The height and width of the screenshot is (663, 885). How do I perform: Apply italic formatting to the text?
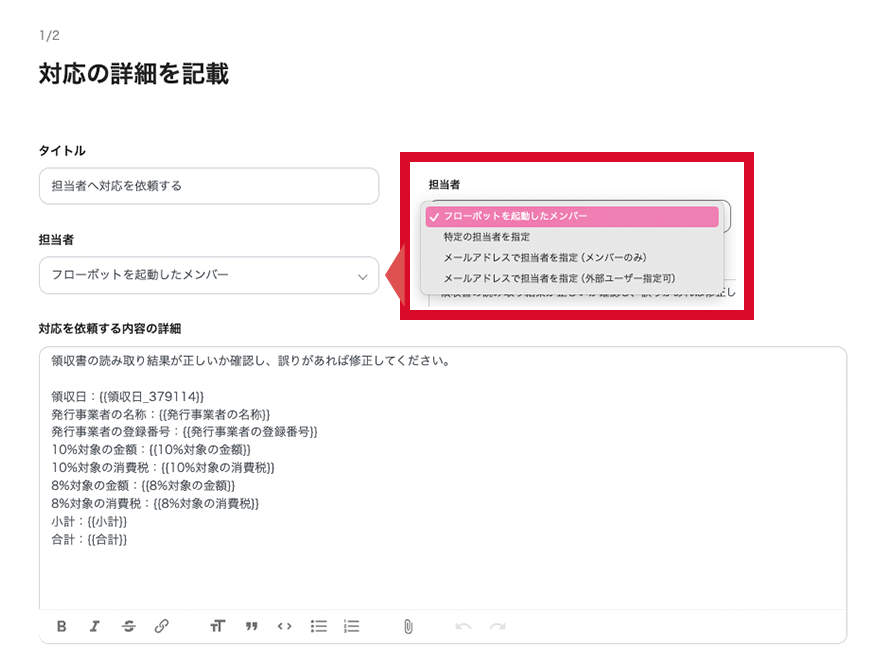click(x=94, y=627)
